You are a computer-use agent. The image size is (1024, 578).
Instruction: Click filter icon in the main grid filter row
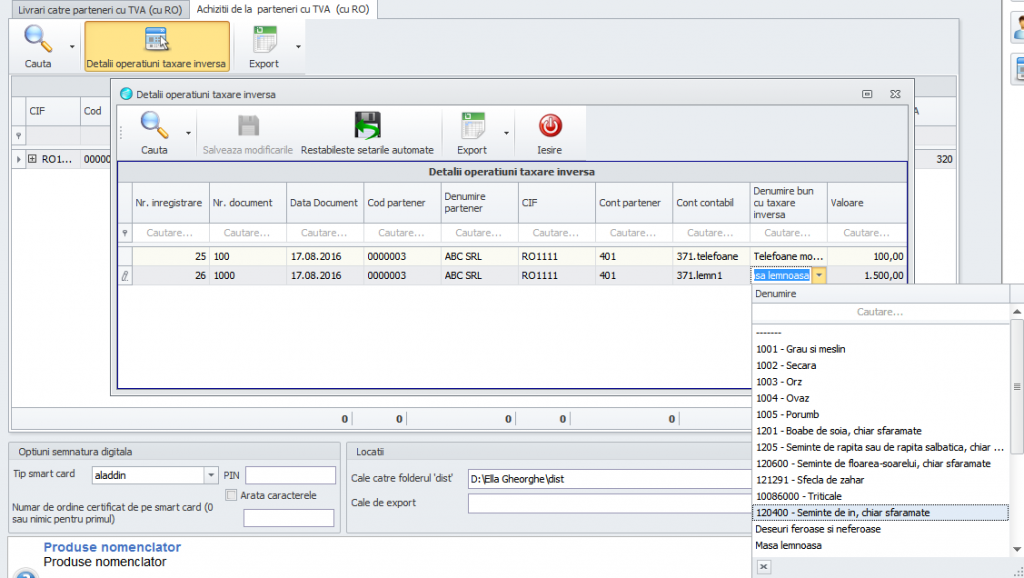click(18, 135)
